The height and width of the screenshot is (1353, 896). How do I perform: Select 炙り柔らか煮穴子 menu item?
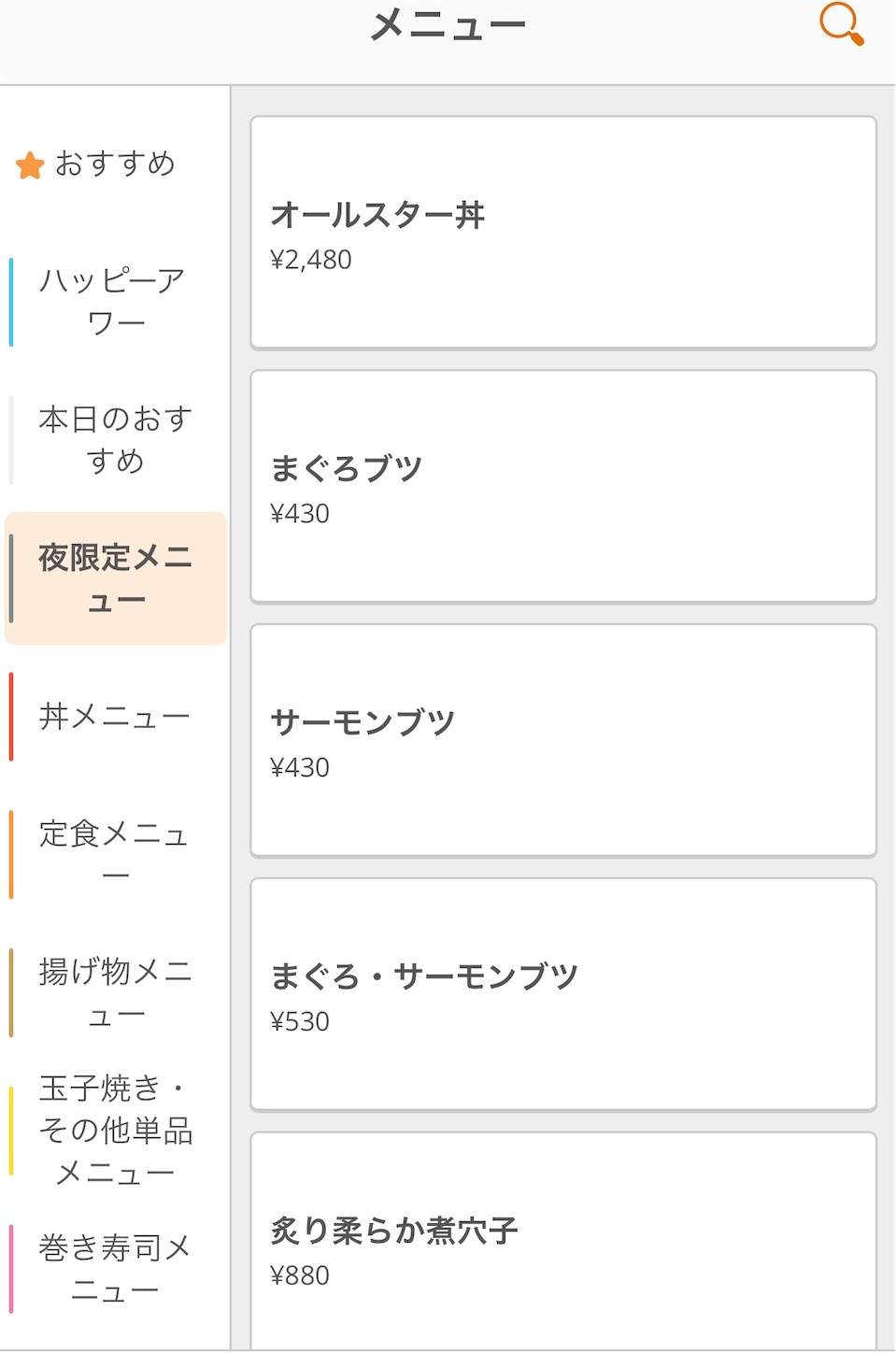tap(563, 1241)
